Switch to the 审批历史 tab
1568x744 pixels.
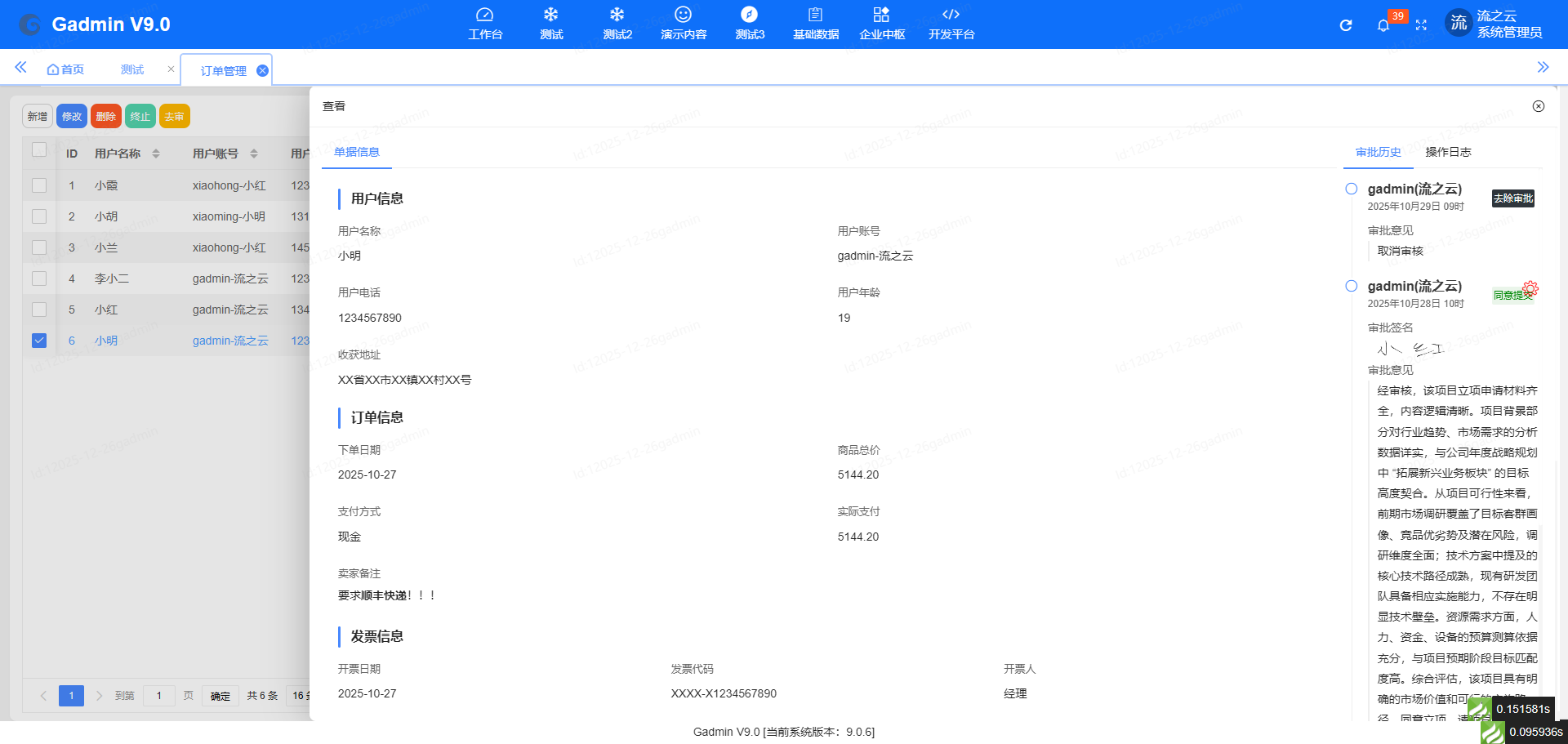point(1377,152)
